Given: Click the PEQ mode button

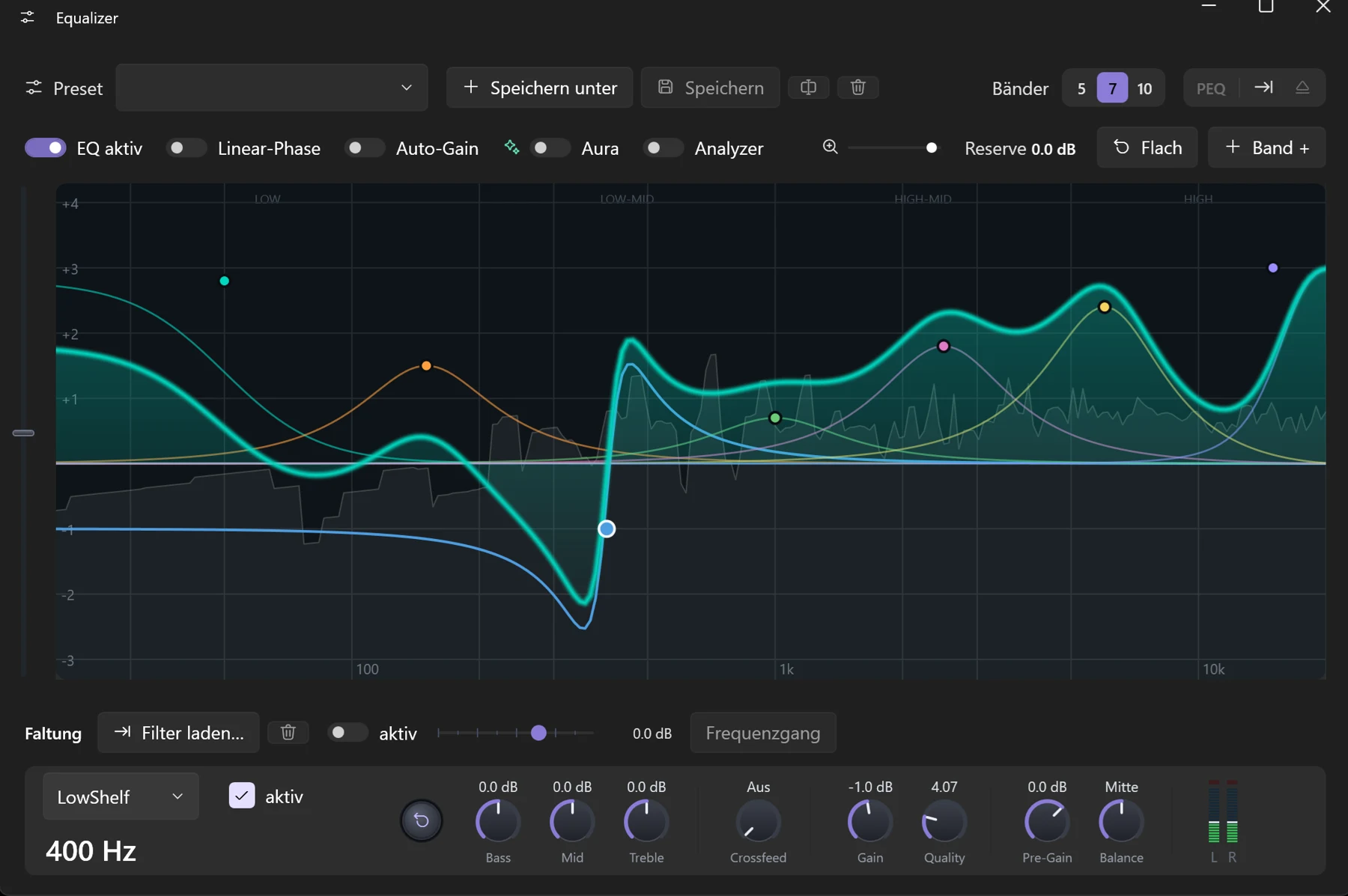Looking at the screenshot, I should (1211, 88).
